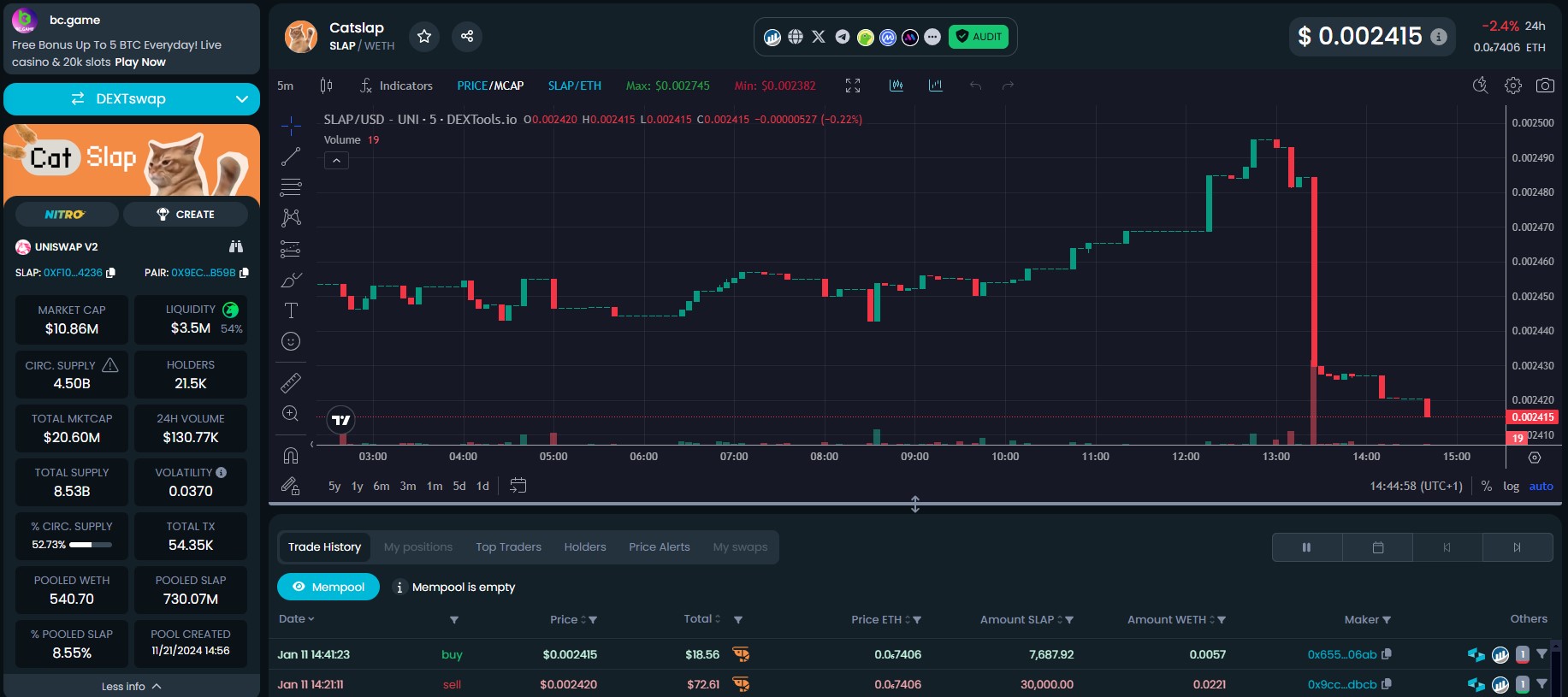Collapse details with Less info
Viewport: 1568px width, 697px height.
tap(131, 686)
